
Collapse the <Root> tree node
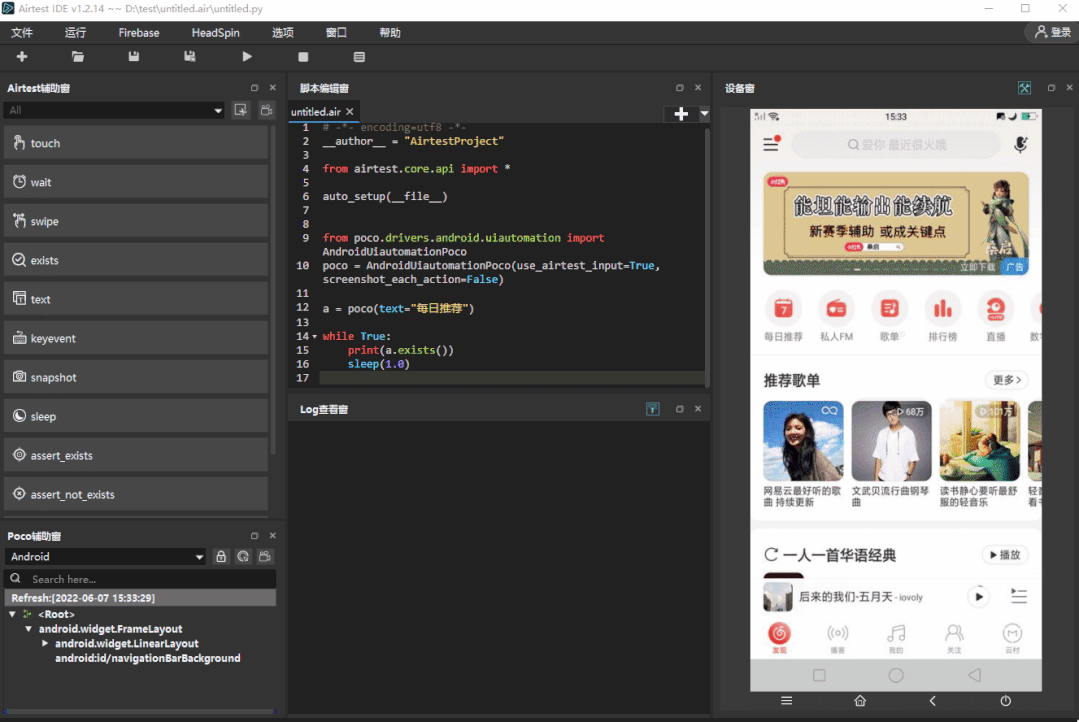click(x=12, y=614)
